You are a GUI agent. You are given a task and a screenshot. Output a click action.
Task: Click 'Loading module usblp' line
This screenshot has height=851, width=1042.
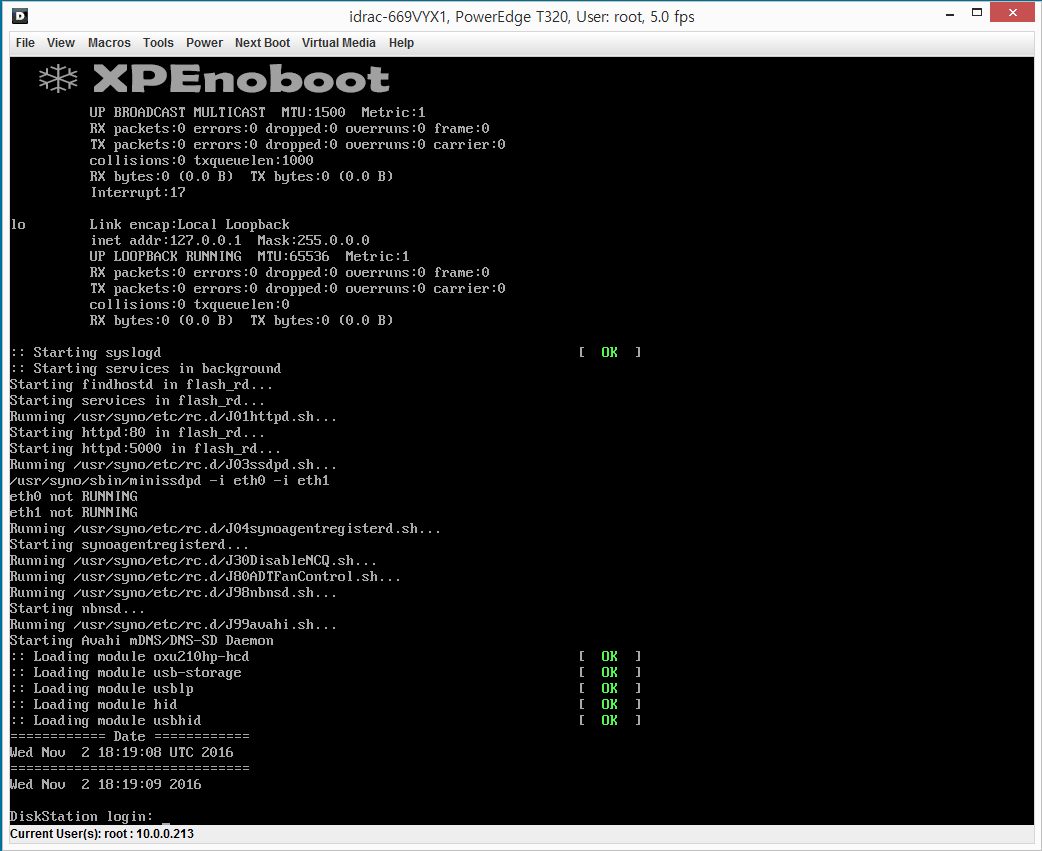pyautogui.click(x=102, y=688)
